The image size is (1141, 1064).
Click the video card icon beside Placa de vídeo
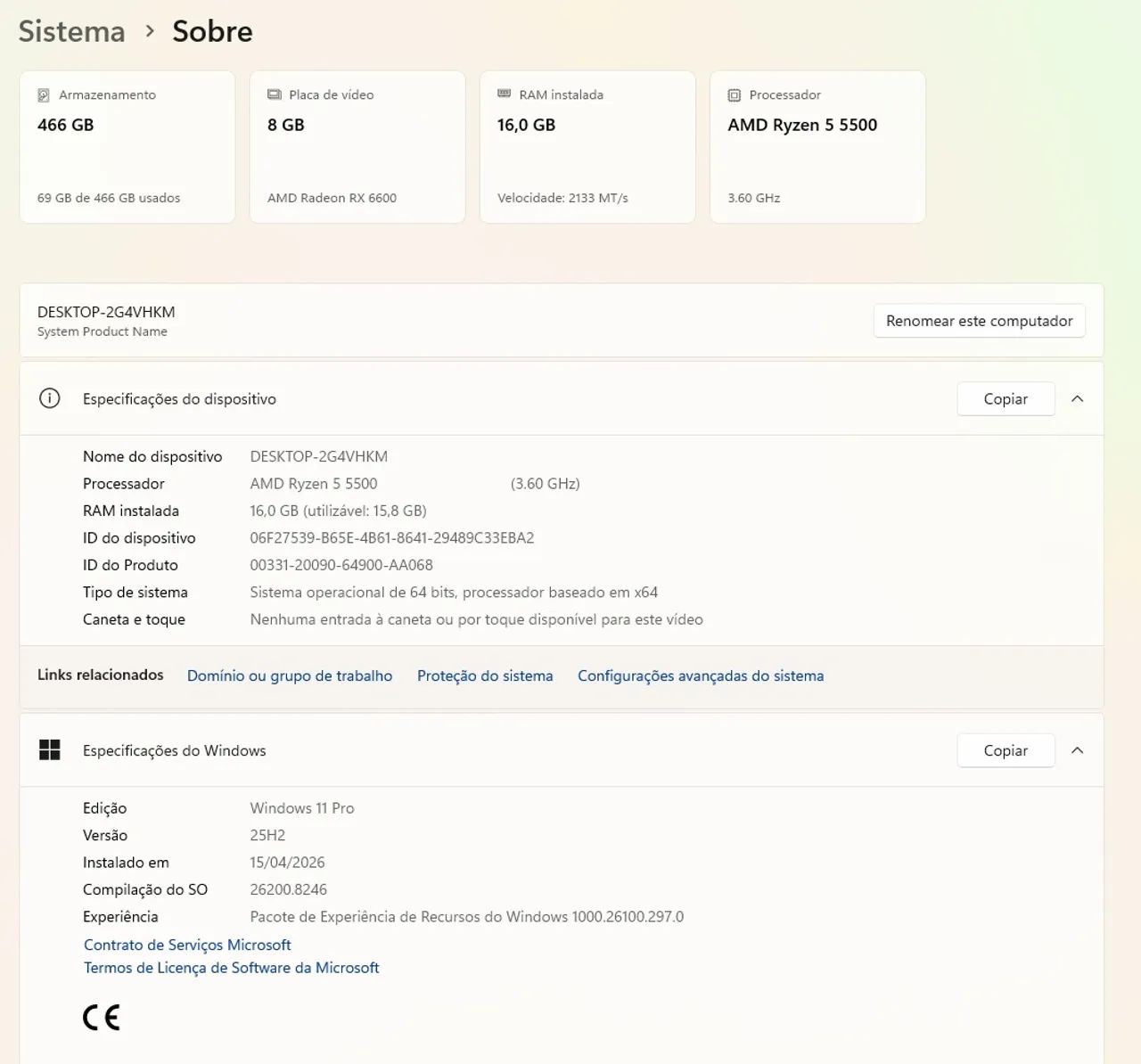pos(275,94)
